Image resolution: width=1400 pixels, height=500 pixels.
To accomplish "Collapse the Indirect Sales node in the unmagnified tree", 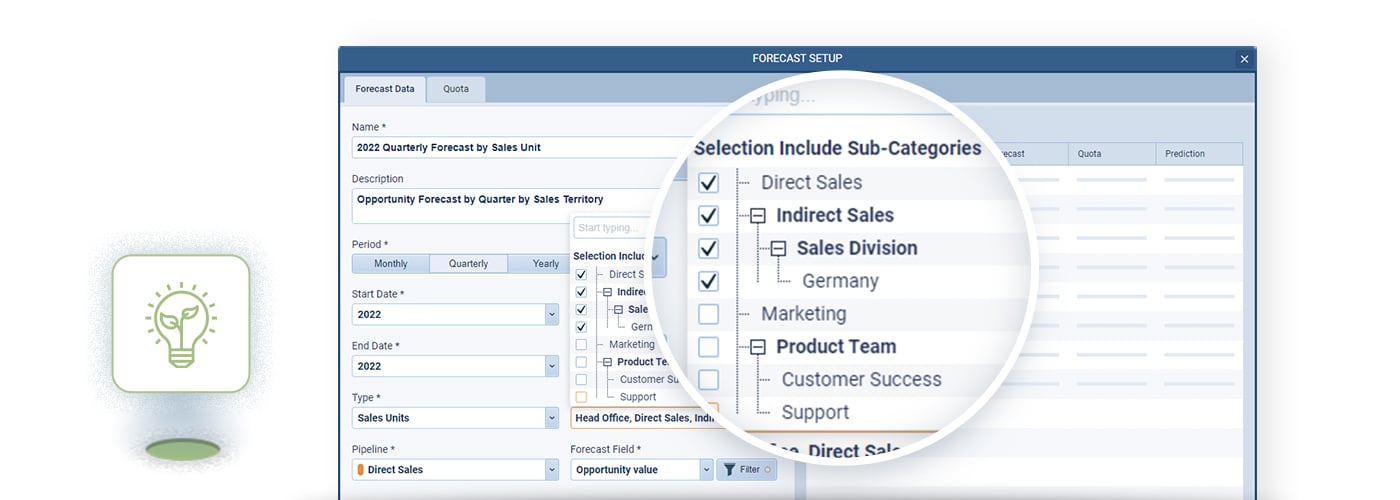I will tap(608, 292).
